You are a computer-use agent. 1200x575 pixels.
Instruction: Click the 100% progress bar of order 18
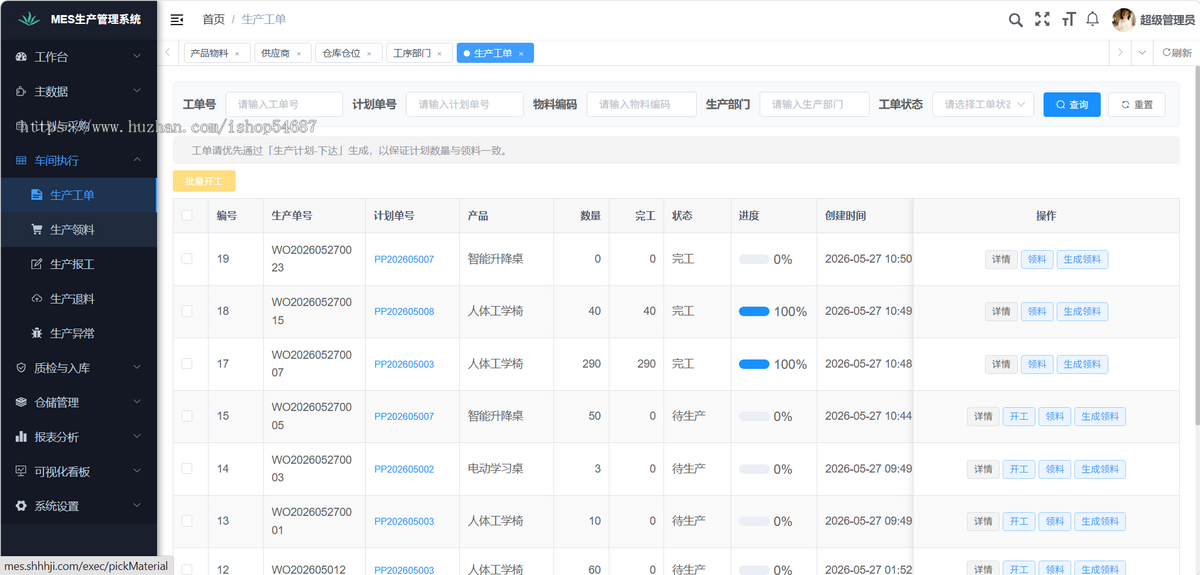click(x=754, y=311)
